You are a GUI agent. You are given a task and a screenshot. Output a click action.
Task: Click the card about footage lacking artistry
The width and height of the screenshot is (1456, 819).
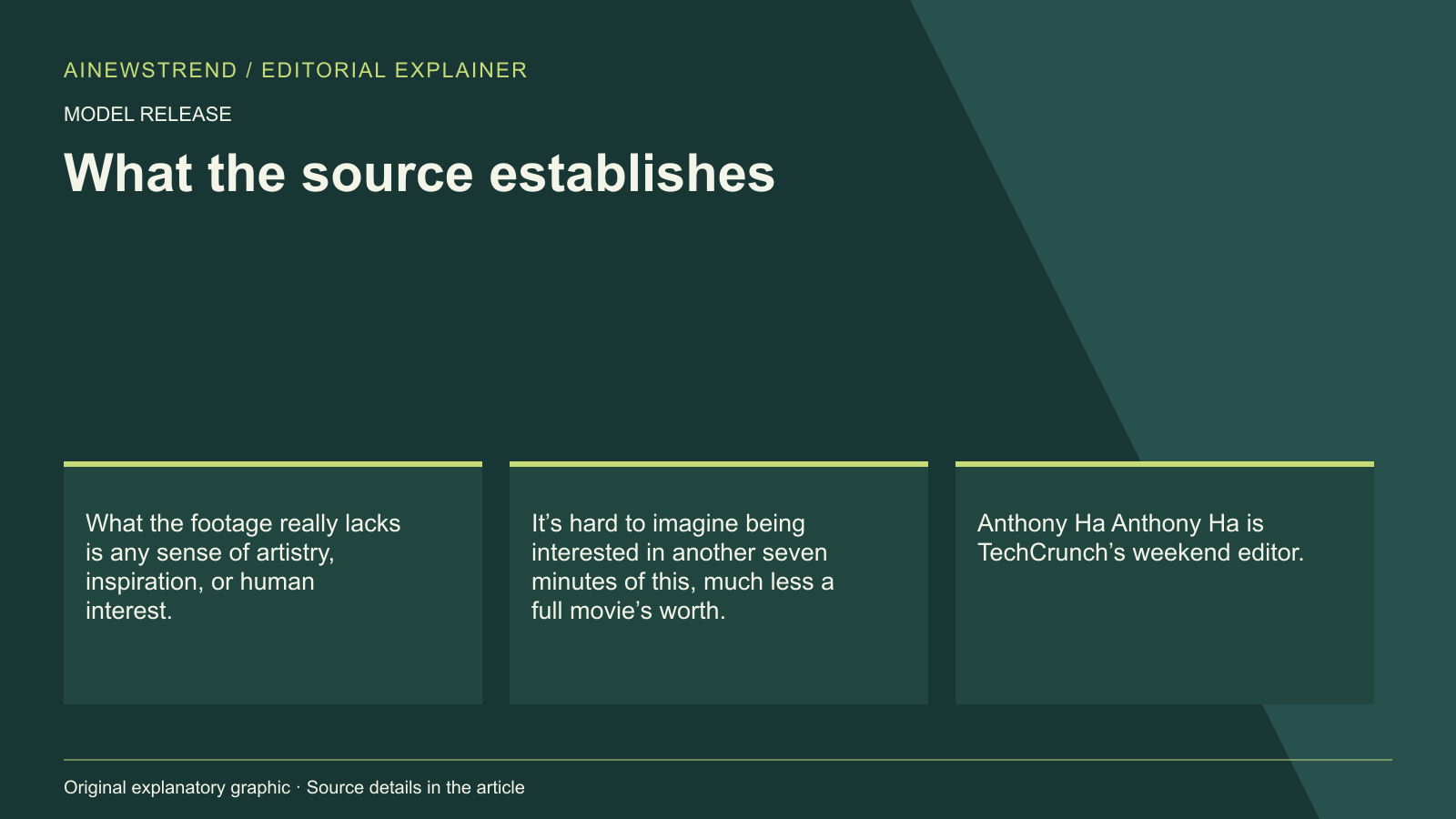[273, 582]
